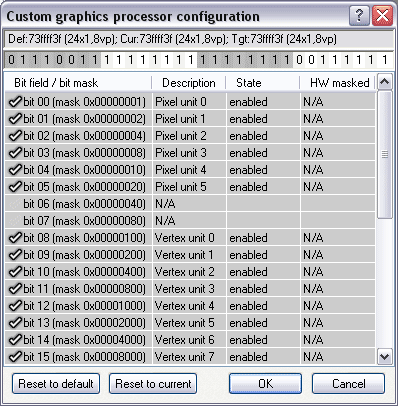
Task: Toggle bit 15 Vertex unit 7 checkmark
Action: tap(15, 357)
